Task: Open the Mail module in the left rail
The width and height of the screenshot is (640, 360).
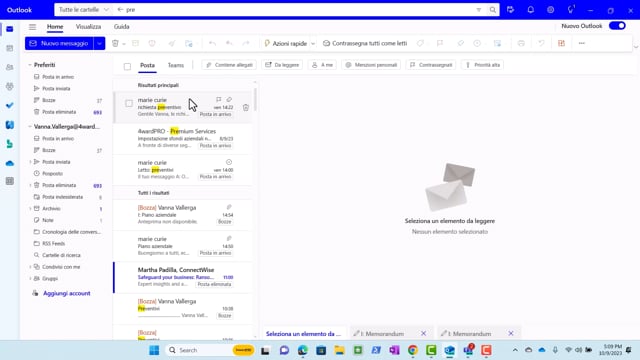Action: point(10,29)
